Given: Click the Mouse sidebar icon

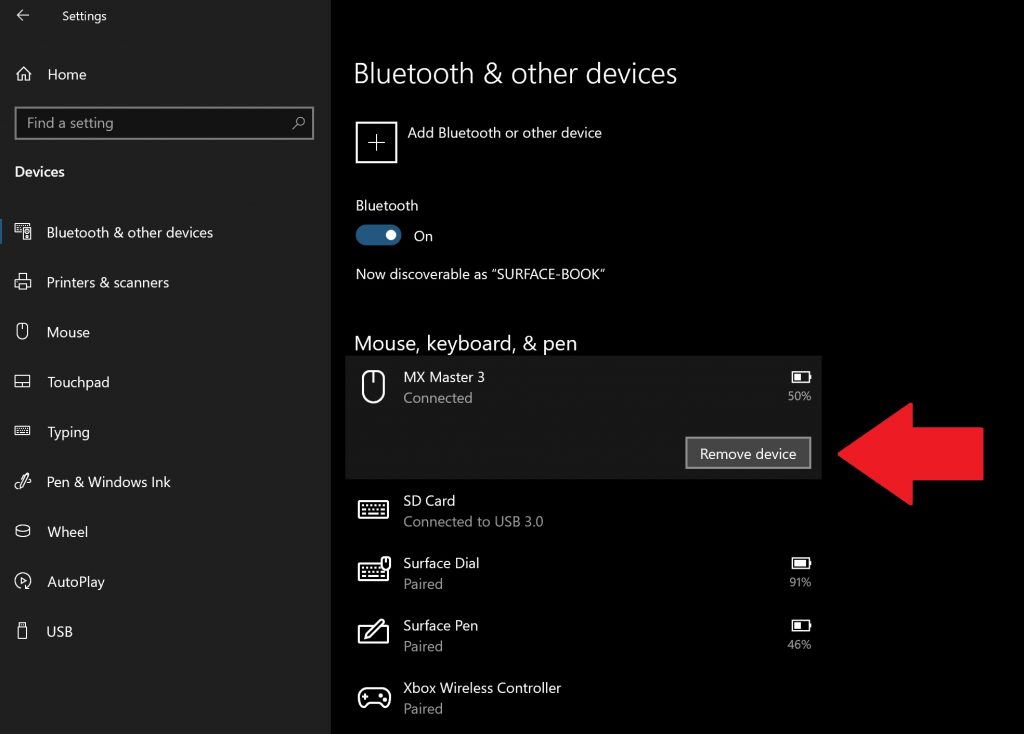Looking at the screenshot, I should point(22,332).
